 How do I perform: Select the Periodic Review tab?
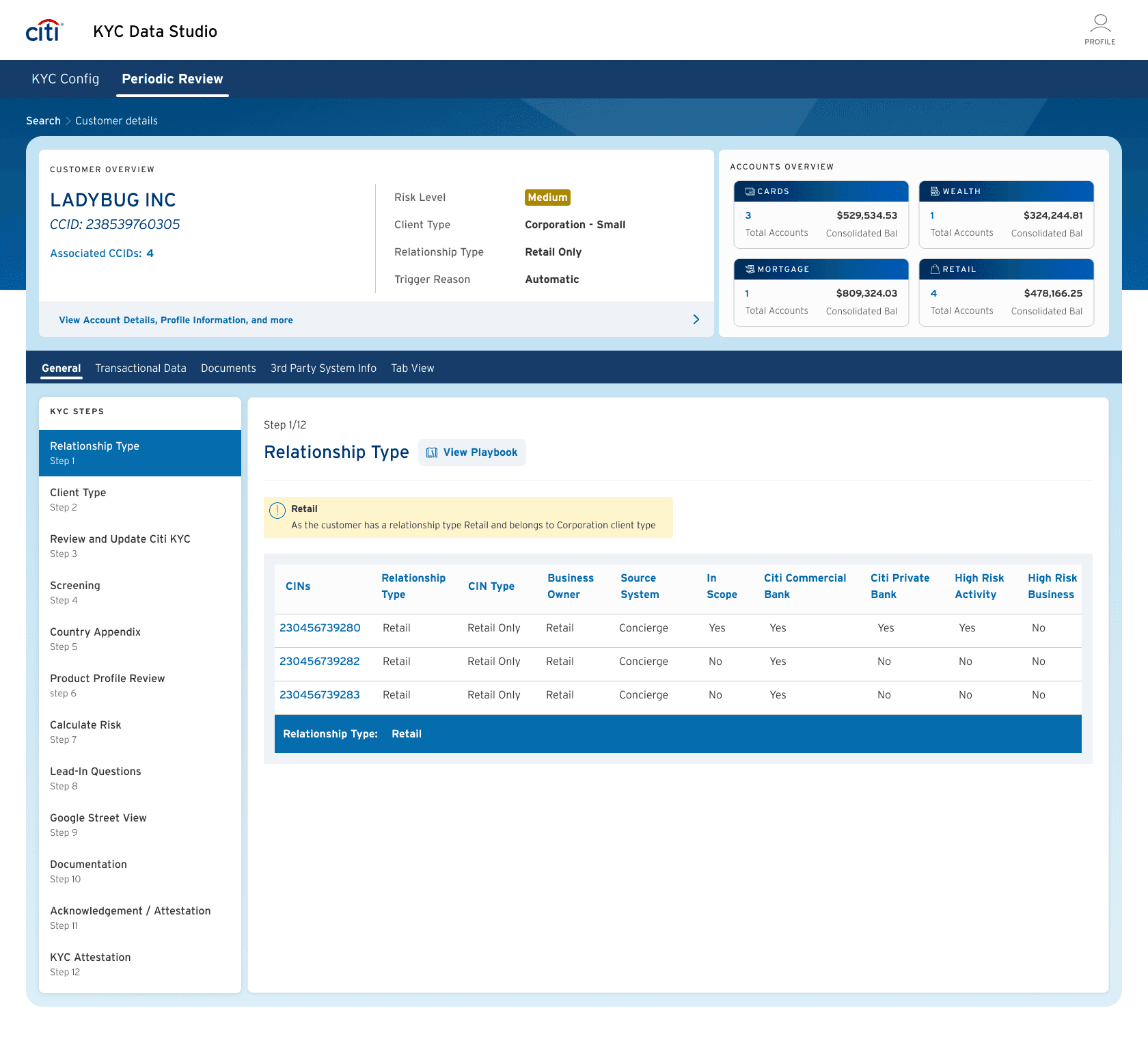point(172,79)
